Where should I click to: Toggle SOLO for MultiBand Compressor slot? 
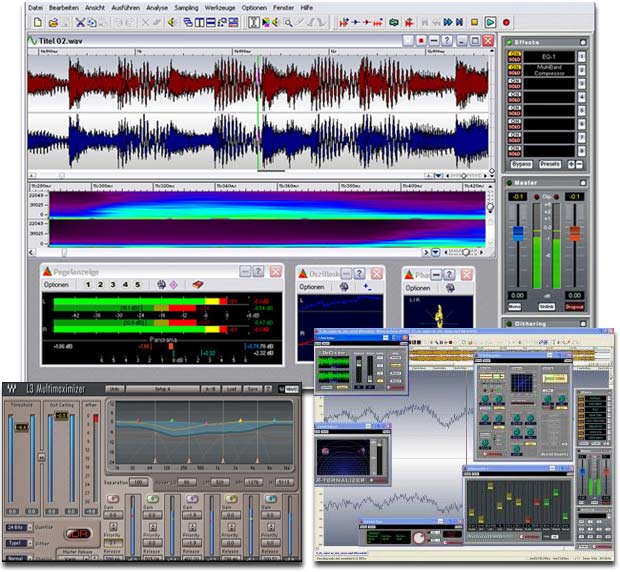point(514,73)
